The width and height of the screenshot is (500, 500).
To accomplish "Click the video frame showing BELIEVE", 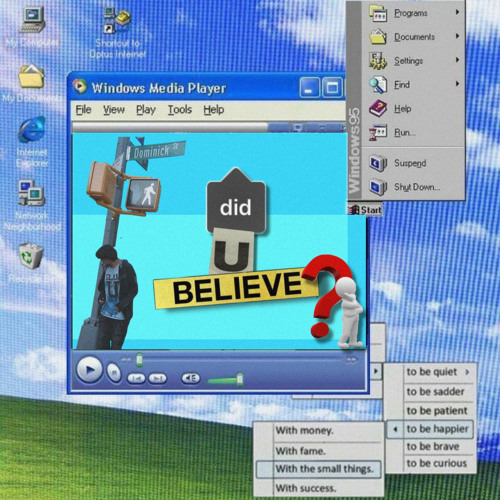I will pyautogui.click(x=219, y=241).
